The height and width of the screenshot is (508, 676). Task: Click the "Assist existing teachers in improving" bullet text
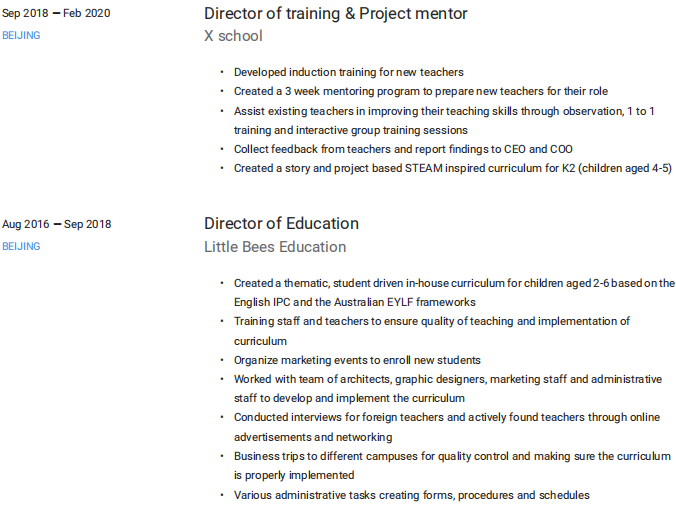coord(444,110)
